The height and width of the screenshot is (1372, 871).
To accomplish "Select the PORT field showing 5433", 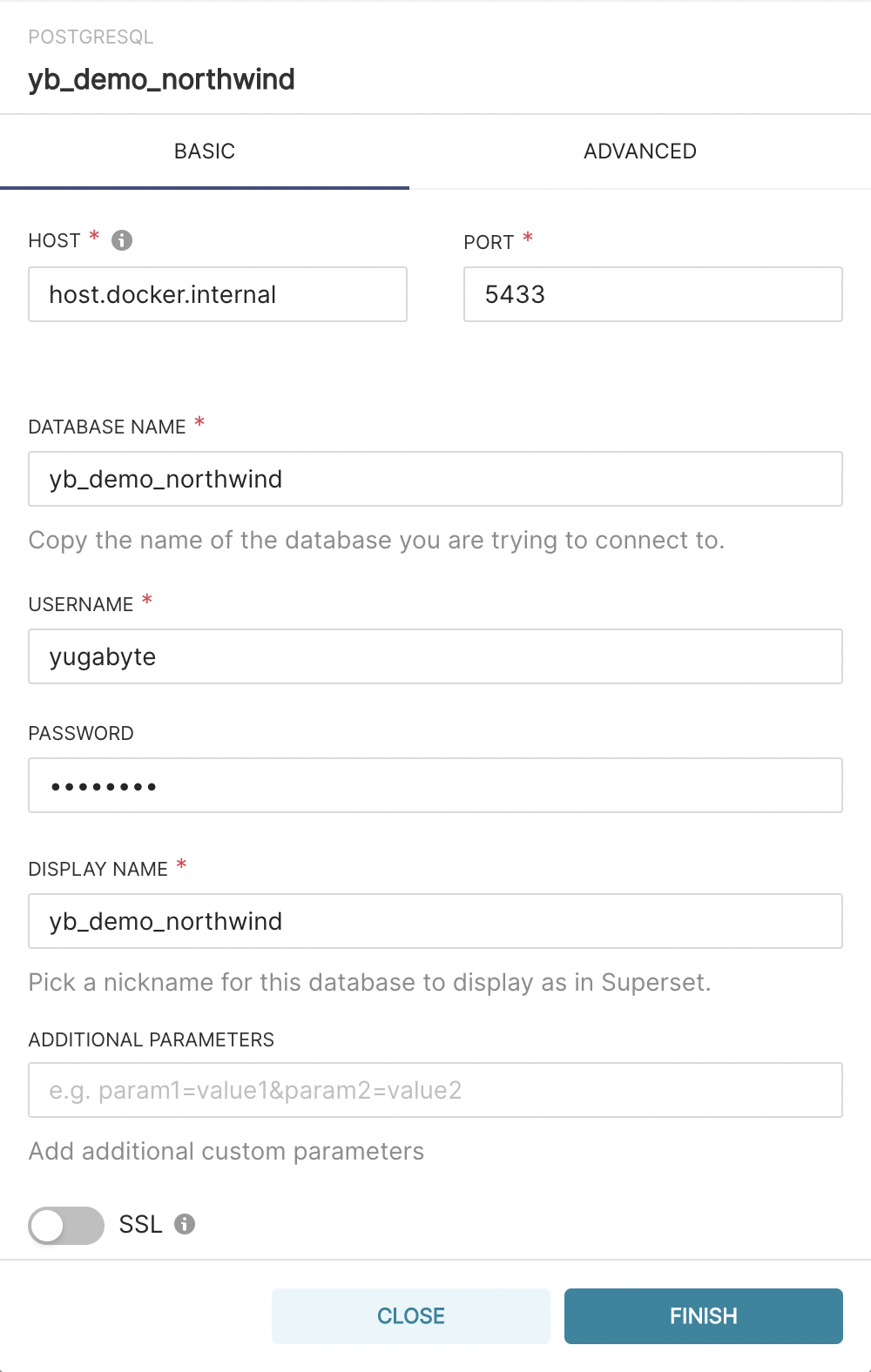I will [652, 294].
